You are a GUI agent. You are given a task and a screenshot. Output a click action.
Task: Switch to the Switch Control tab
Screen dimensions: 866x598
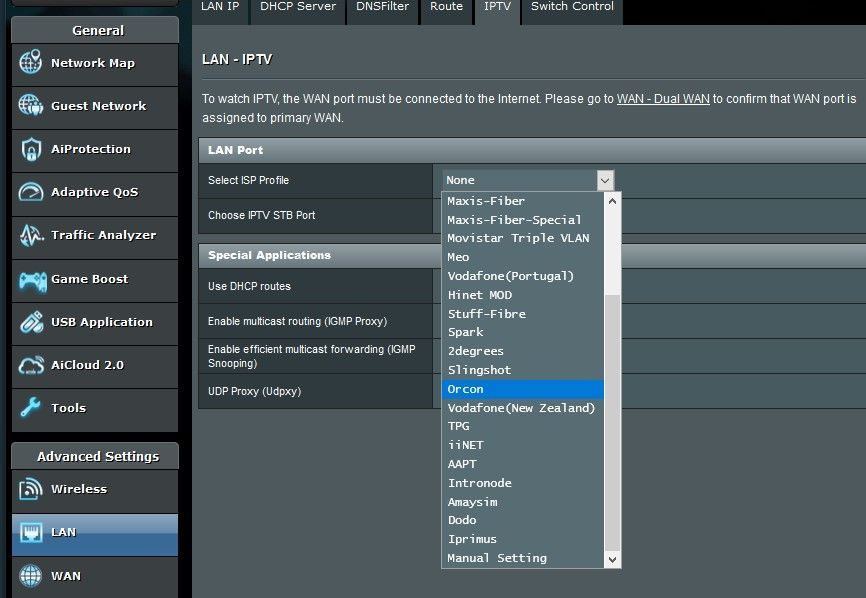pyautogui.click(x=571, y=6)
